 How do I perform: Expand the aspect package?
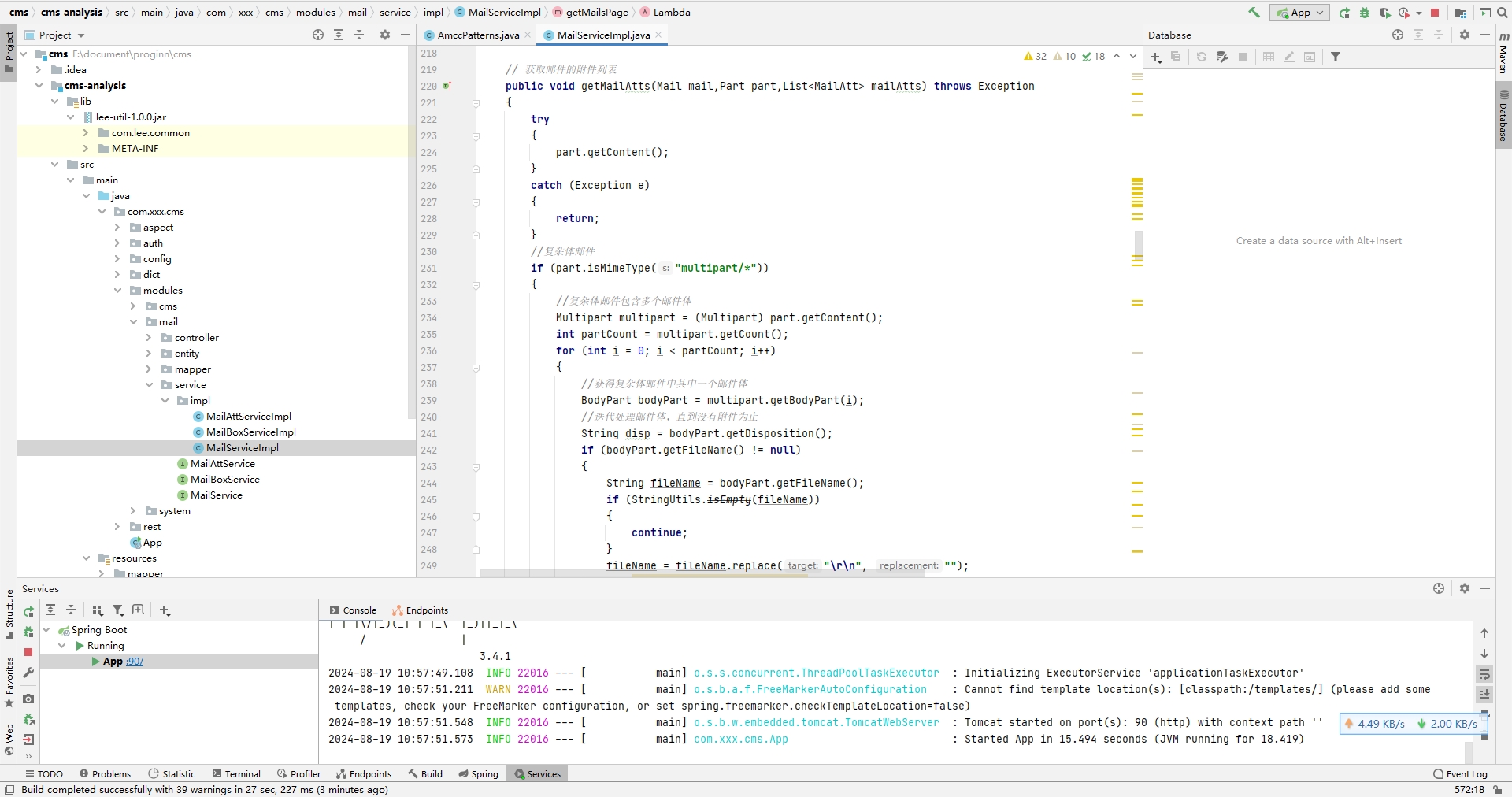pos(117,228)
